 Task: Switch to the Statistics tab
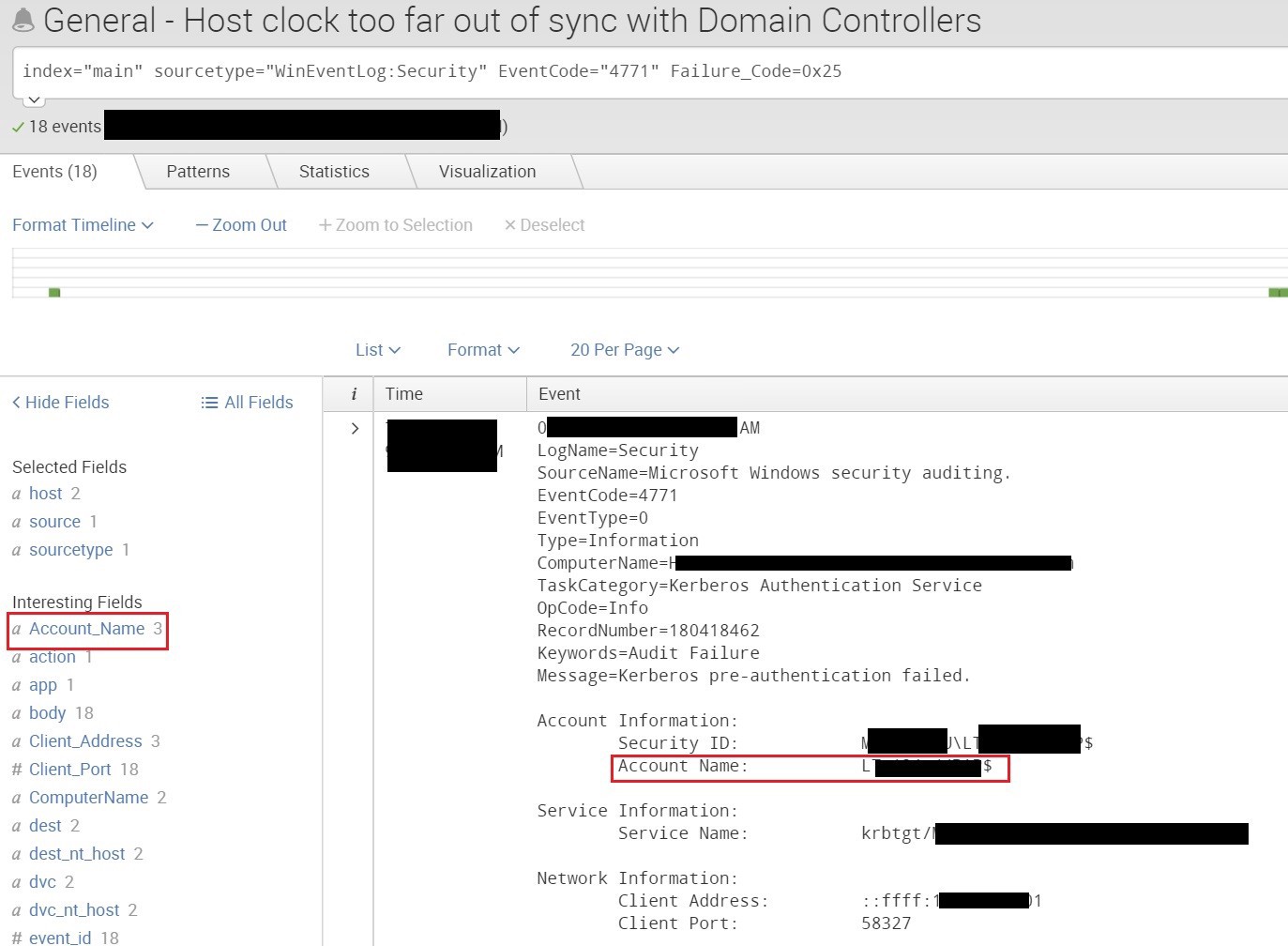(x=334, y=172)
